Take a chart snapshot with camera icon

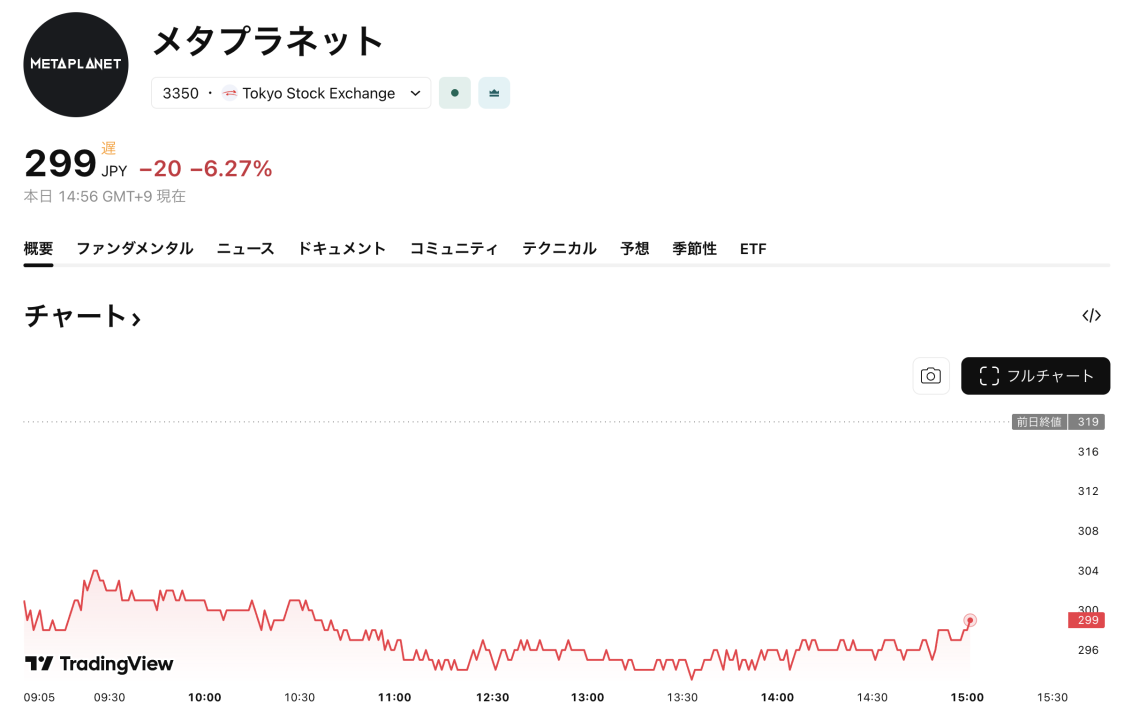(x=931, y=376)
